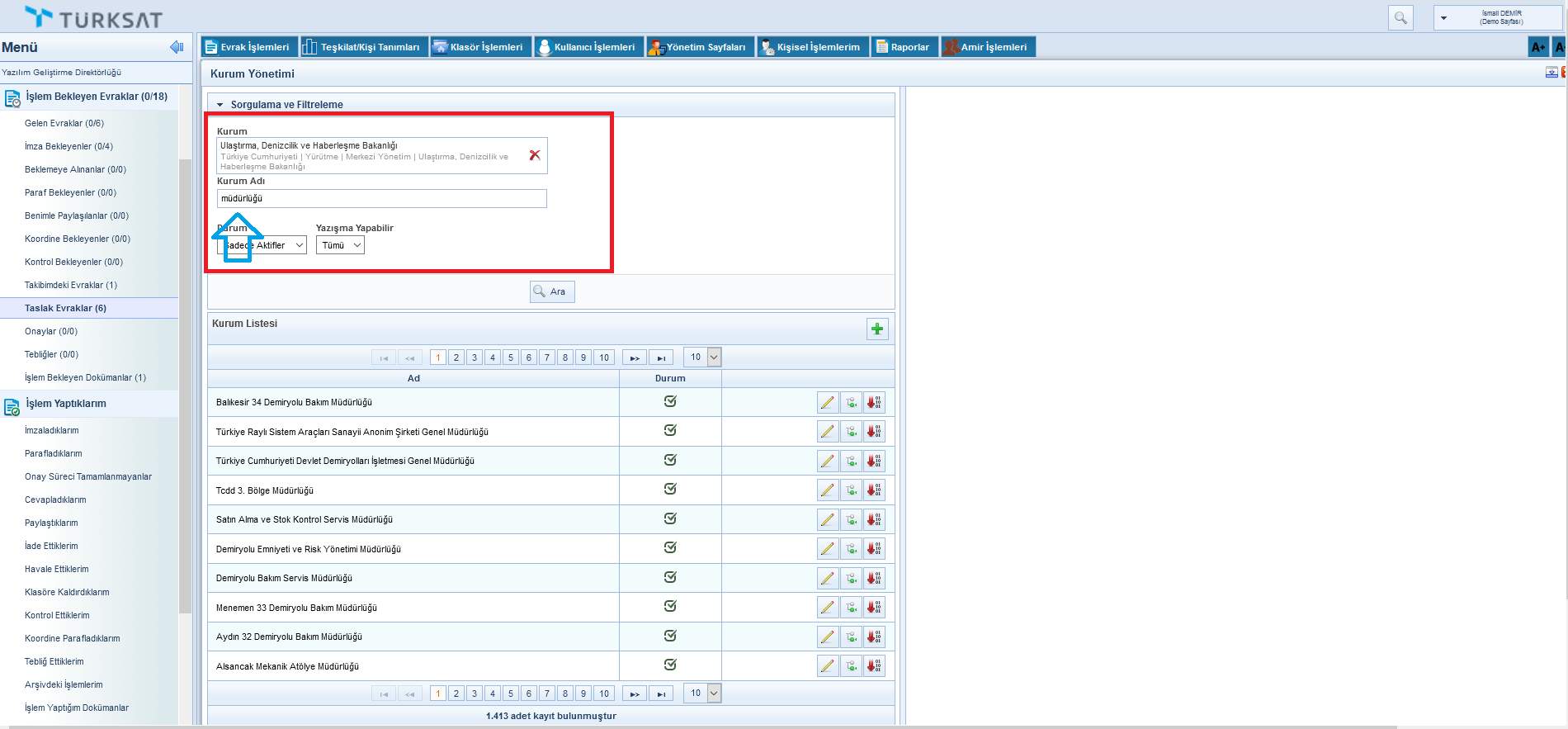Click the green plus add-institution icon
Image resolution: width=1568 pixels, height=729 pixels.
point(877,329)
